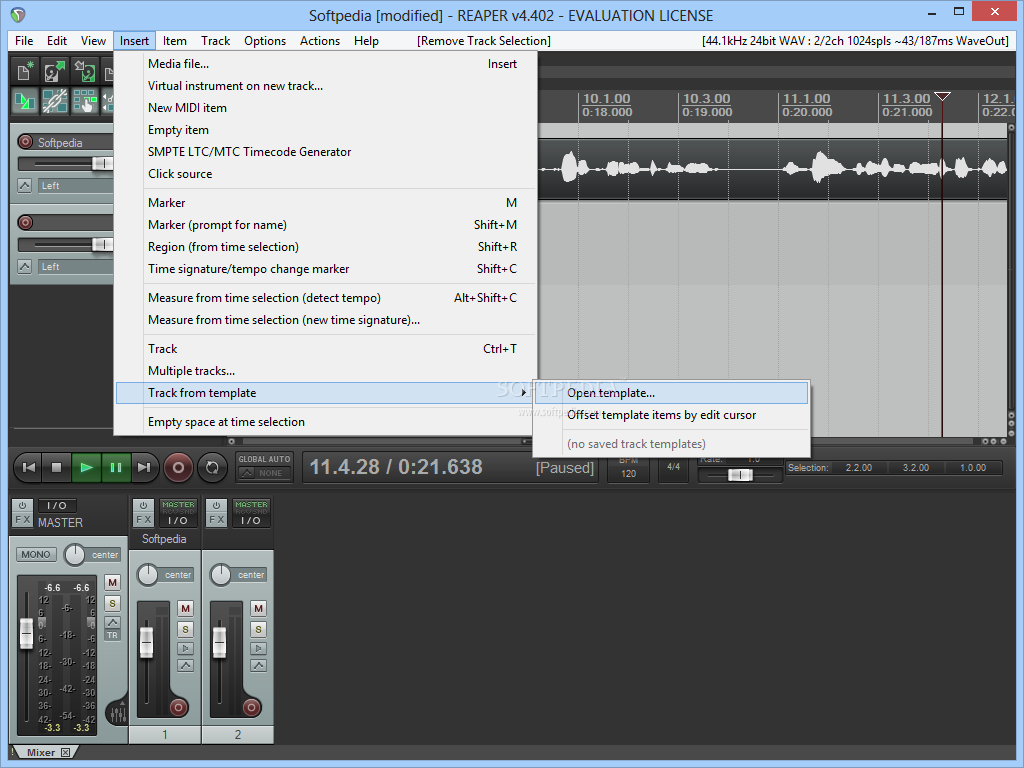Arm record on mixer channel 2
Viewport: 1024px width, 768px height.
[x=251, y=707]
